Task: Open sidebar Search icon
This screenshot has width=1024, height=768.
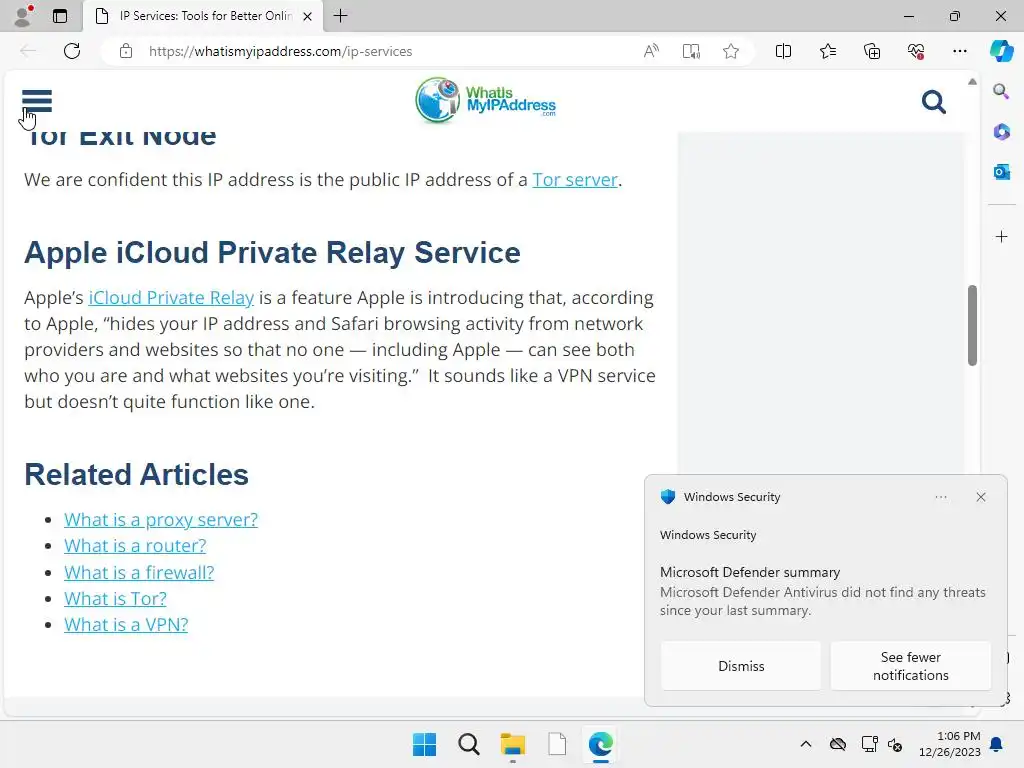Action: [1001, 91]
